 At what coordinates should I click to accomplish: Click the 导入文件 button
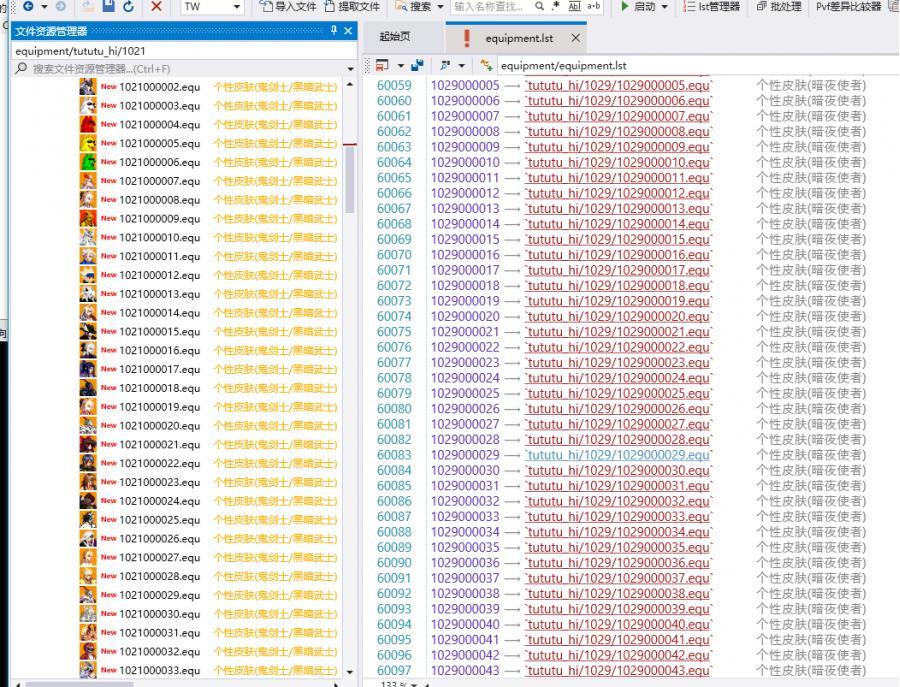[x=288, y=6]
